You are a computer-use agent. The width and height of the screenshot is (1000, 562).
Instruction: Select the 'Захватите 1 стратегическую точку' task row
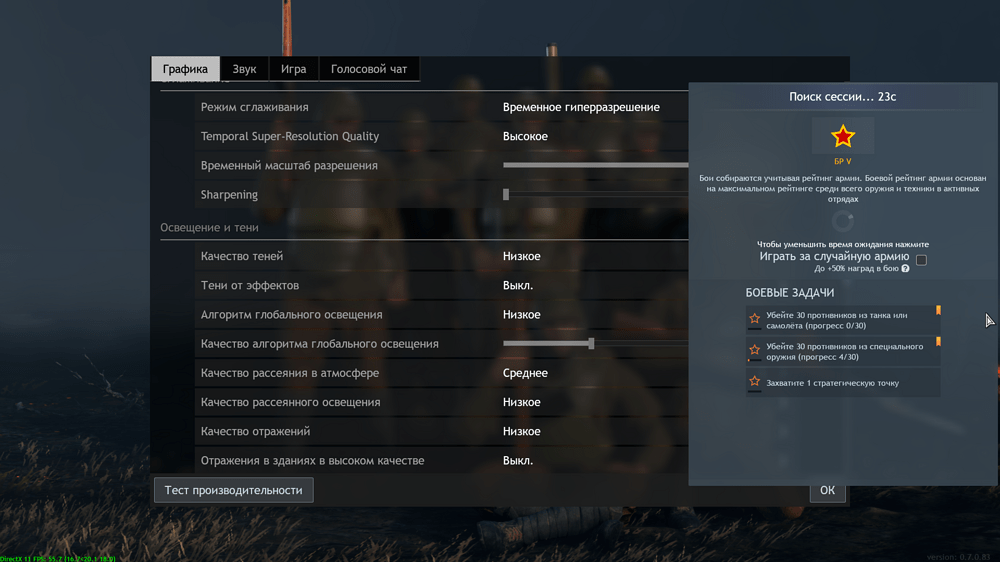click(x=842, y=383)
